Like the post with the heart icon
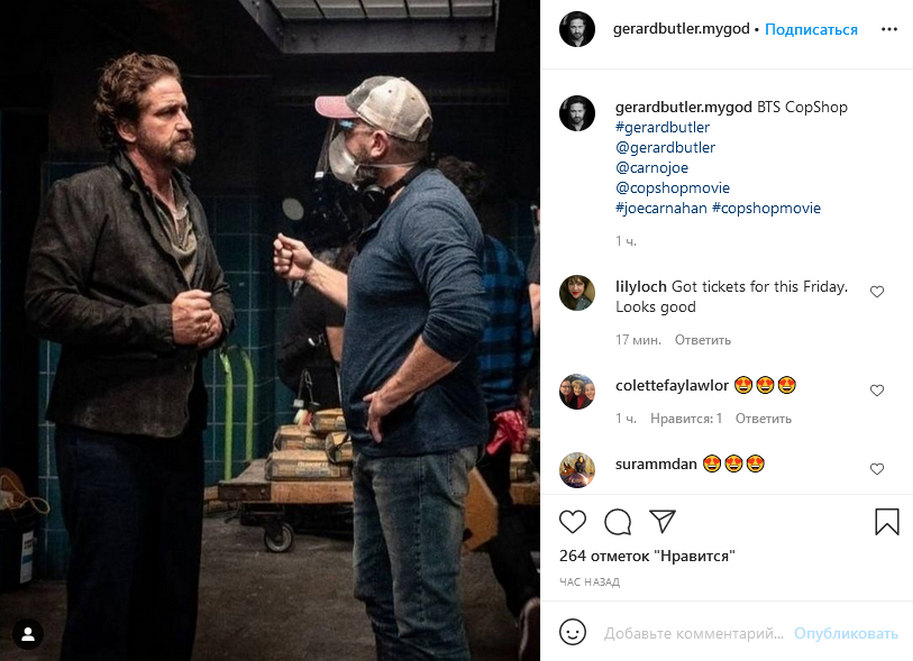Image resolution: width=913 pixels, height=661 pixels. [572, 521]
